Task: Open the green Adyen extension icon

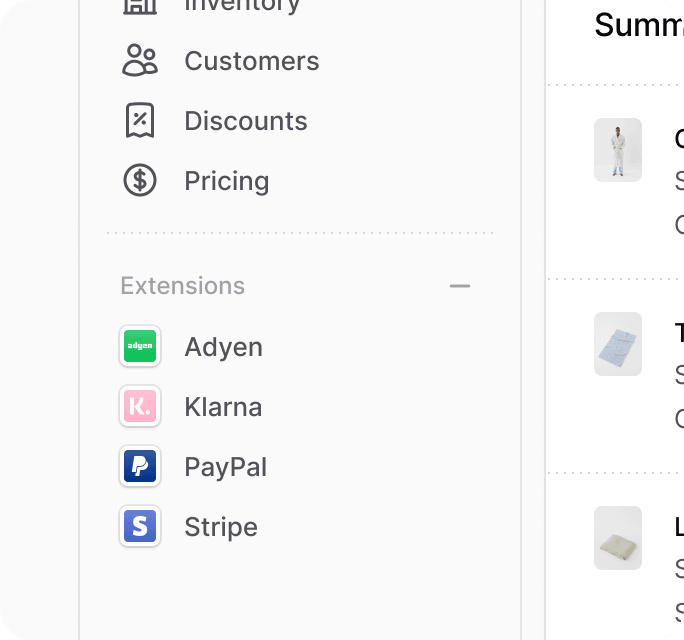Action: [140, 346]
